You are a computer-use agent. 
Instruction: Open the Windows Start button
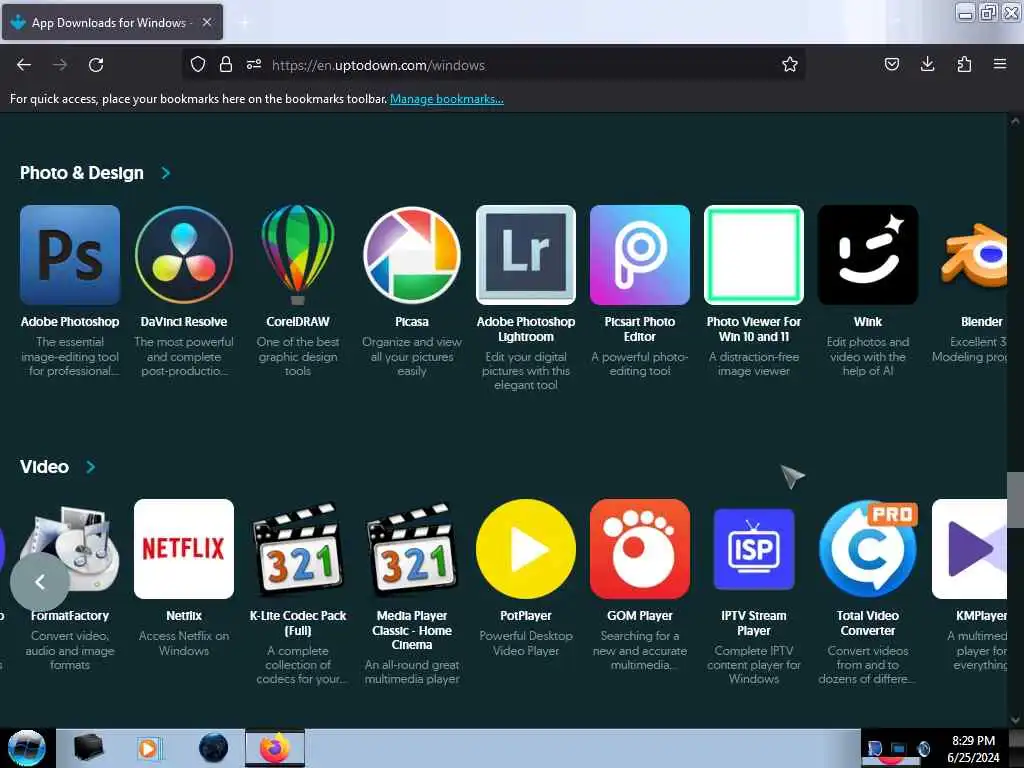tap(27, 748)
